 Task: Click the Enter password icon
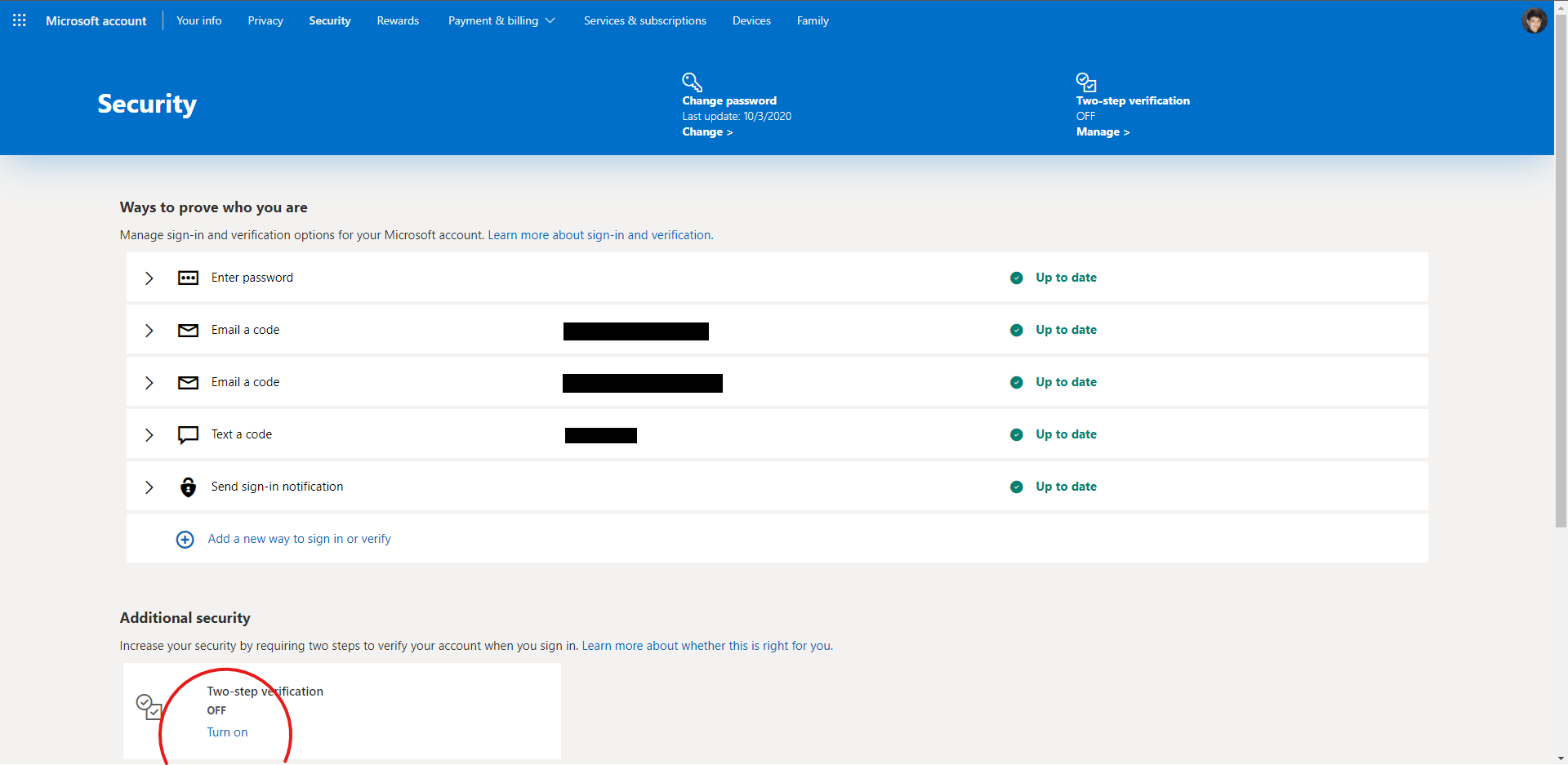point(188,278)
